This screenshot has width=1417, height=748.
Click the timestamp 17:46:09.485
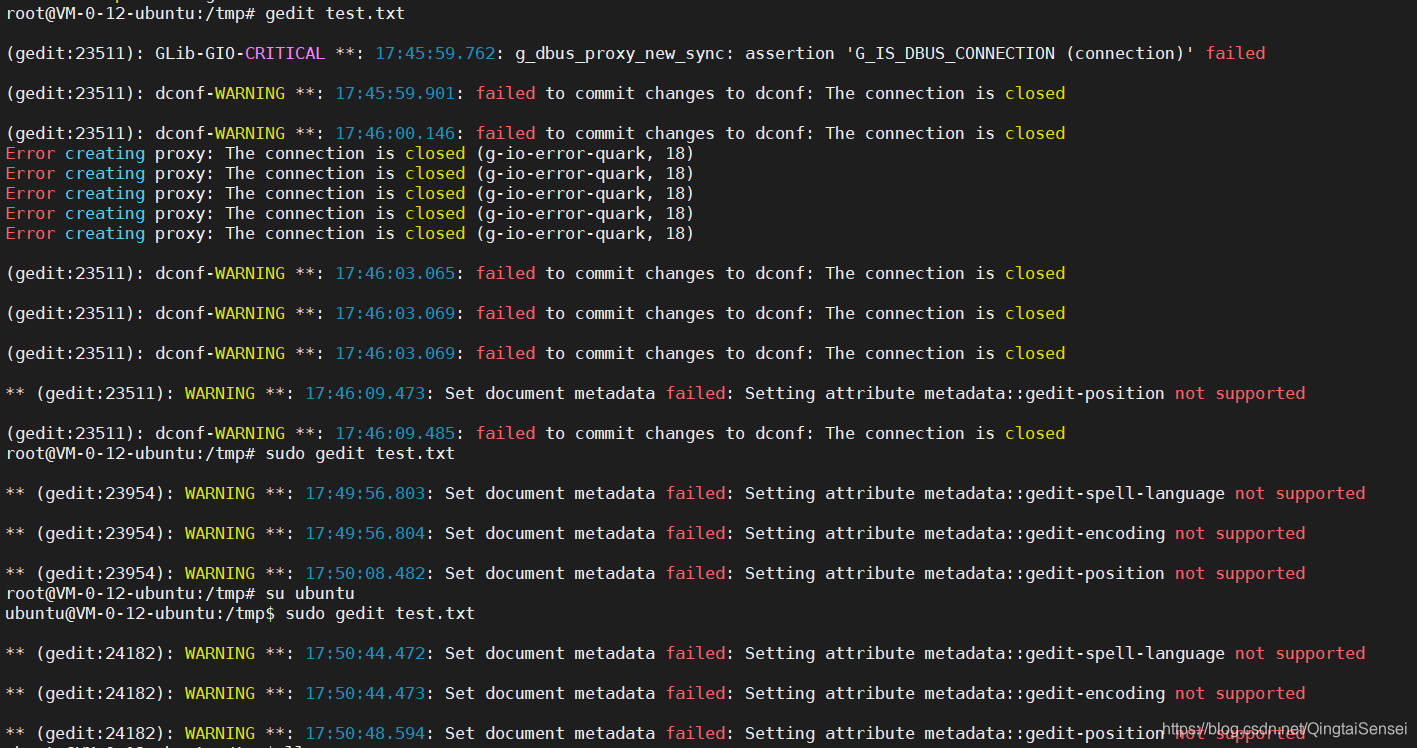395,433
